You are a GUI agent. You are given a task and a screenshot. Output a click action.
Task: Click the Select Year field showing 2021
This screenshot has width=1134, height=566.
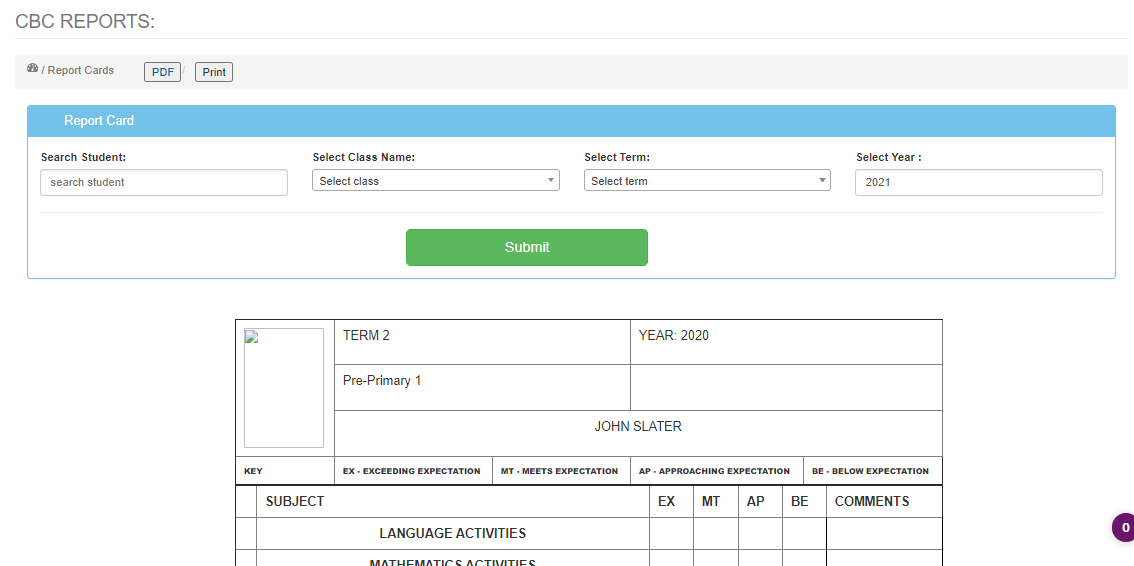978,182
